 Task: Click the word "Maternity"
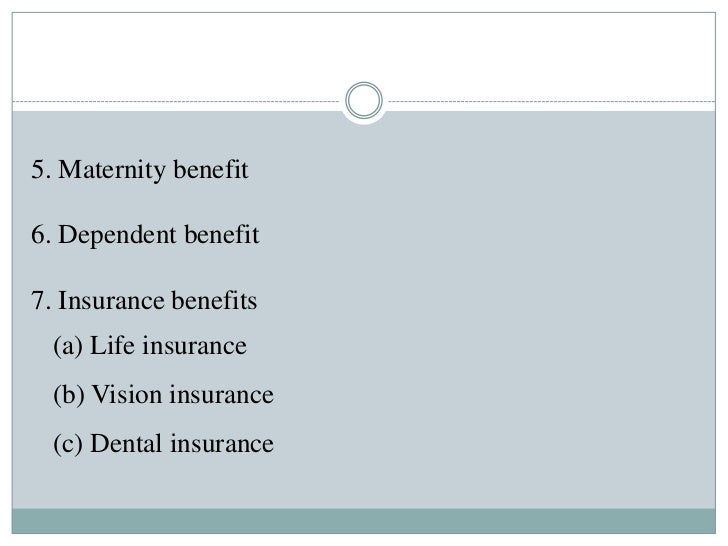click(x=112, y=170)
